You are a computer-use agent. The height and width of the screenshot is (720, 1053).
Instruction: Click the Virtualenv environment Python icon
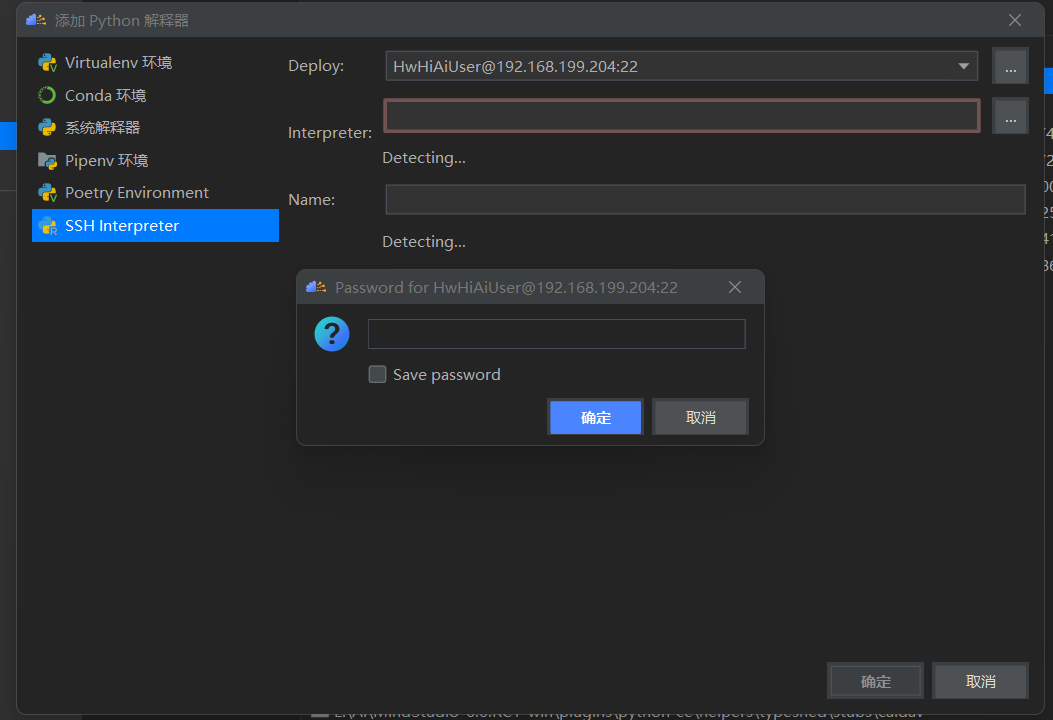[x=47, y=63]
